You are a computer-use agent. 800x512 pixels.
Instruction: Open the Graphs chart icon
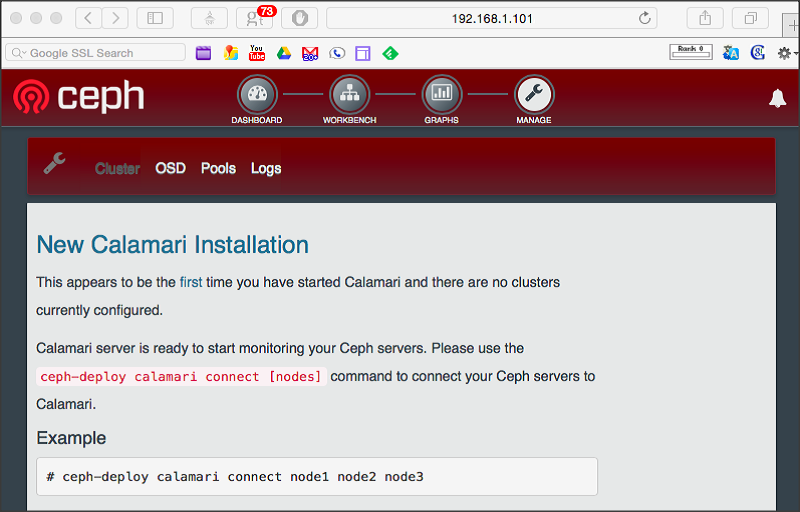[x=442, y=94]
